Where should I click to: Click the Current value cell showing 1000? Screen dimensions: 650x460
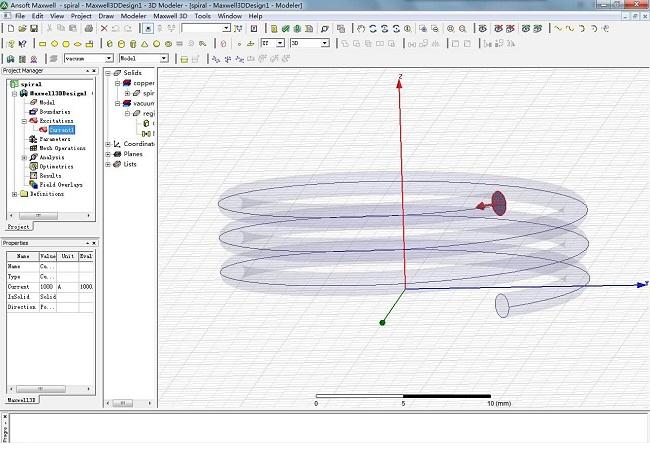pos(47,287)
